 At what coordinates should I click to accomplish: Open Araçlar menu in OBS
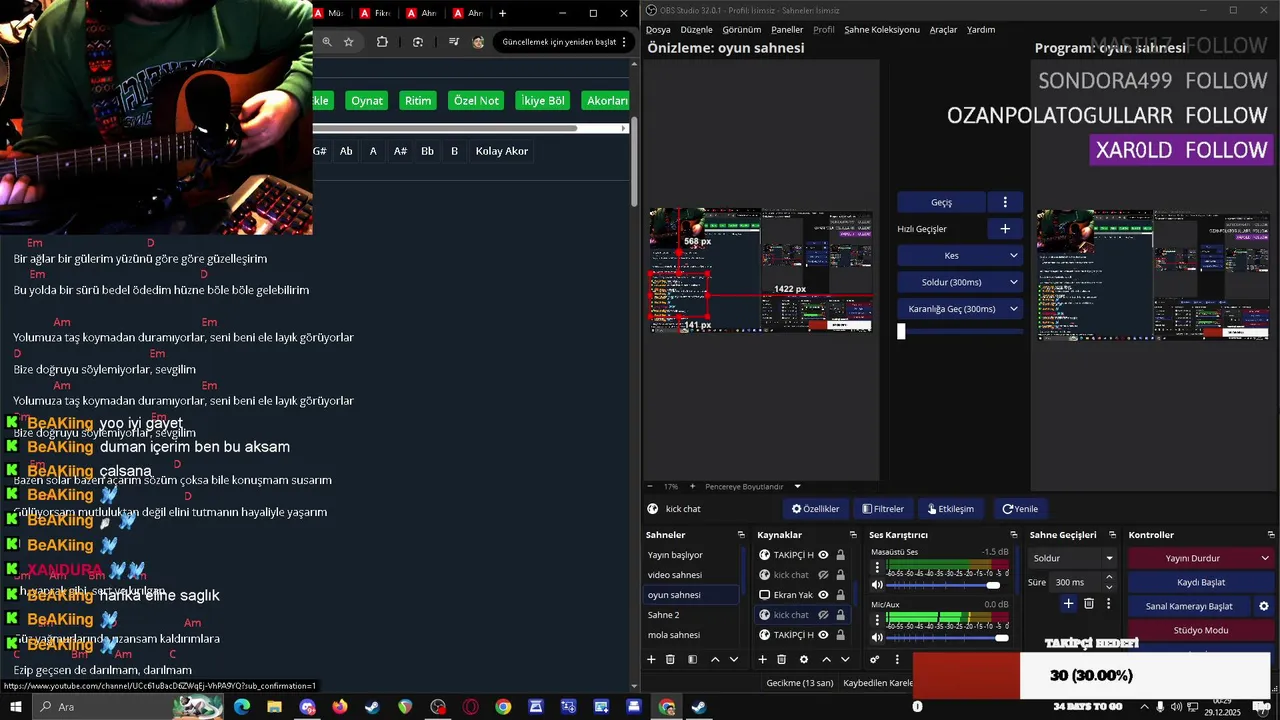pos(943,30)
